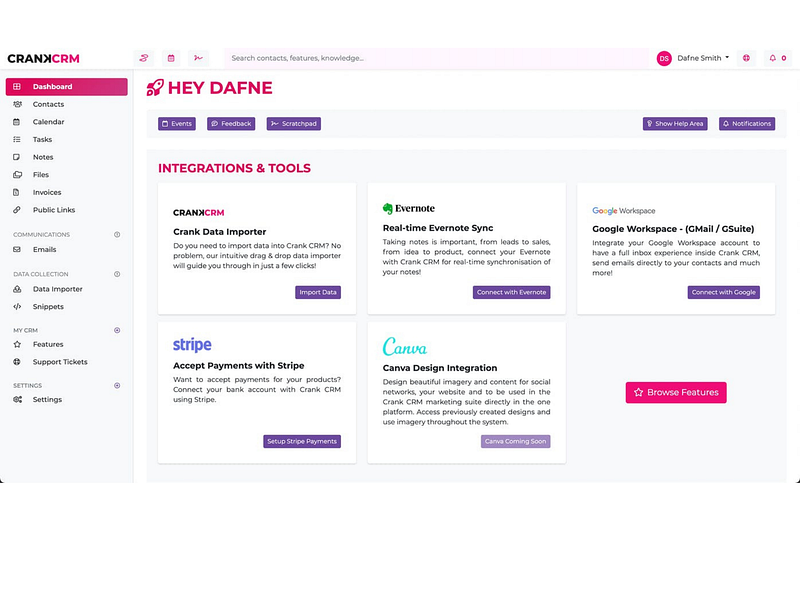Click the Support Tickets icon in sidebar
Image resolution: width=800 pixels, height=600 pixels.
[x=17, y=362]
